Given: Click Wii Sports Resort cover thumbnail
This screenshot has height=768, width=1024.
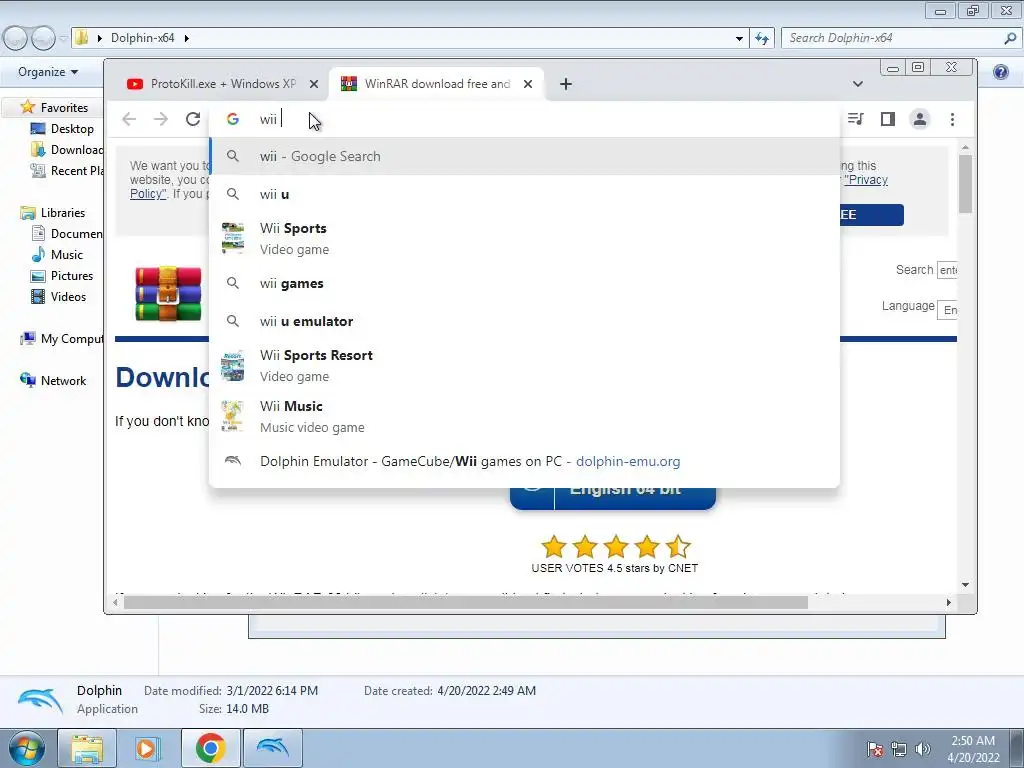Looking at the screenshot, I should [232, 366].
